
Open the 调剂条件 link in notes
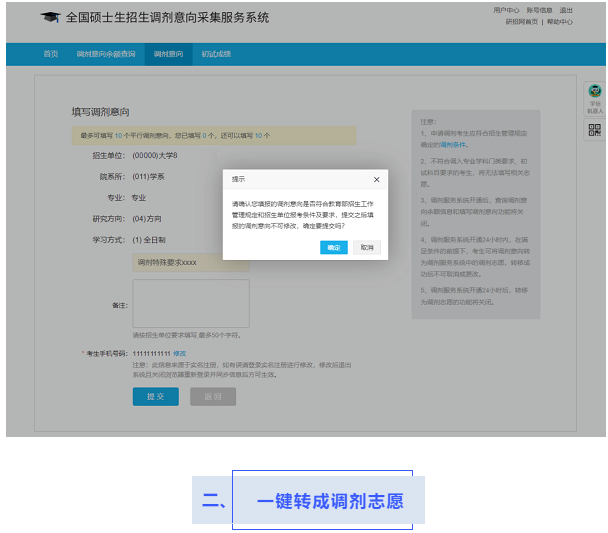click(x=453, y=144)
